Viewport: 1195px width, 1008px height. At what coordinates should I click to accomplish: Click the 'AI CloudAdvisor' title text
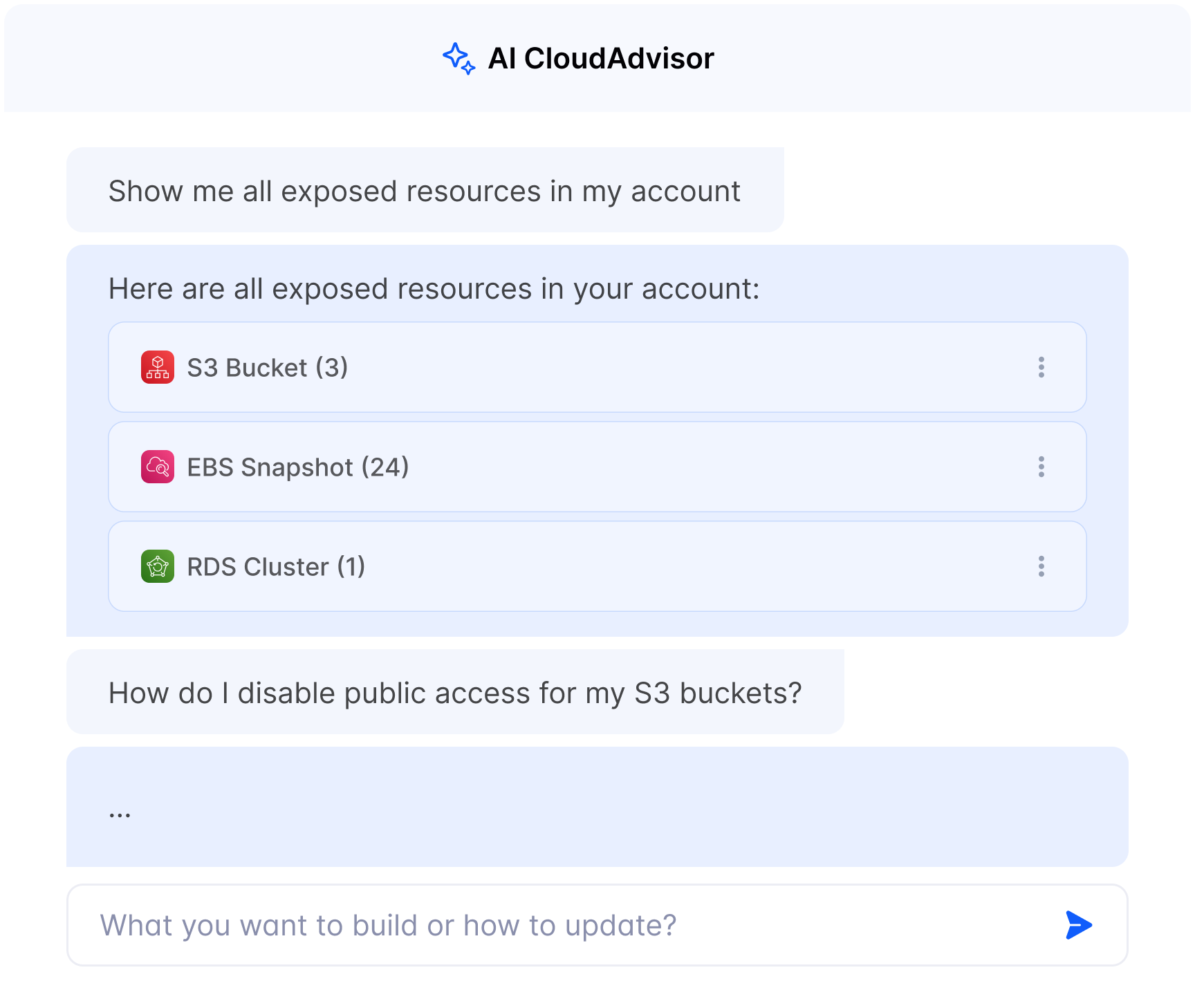pyautogui.click(x=601, y=59)
